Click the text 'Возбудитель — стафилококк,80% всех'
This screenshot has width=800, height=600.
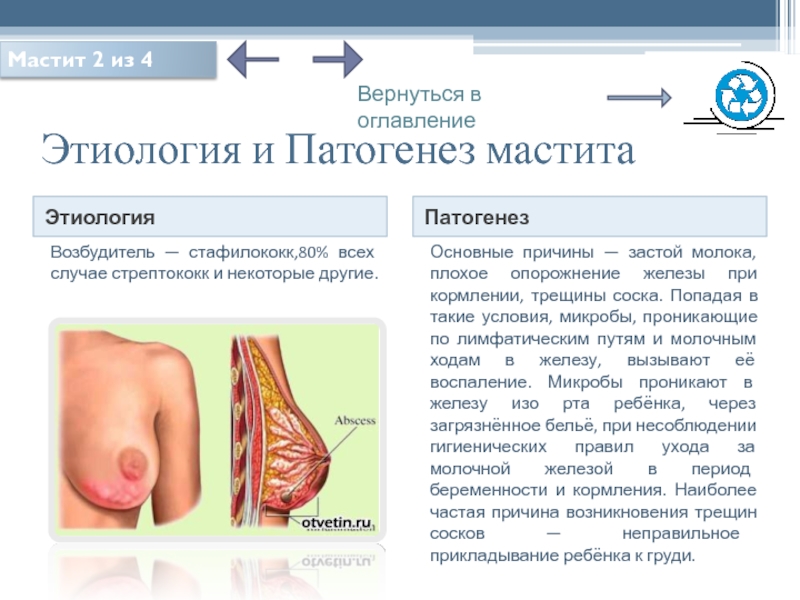tap(212, 252)
